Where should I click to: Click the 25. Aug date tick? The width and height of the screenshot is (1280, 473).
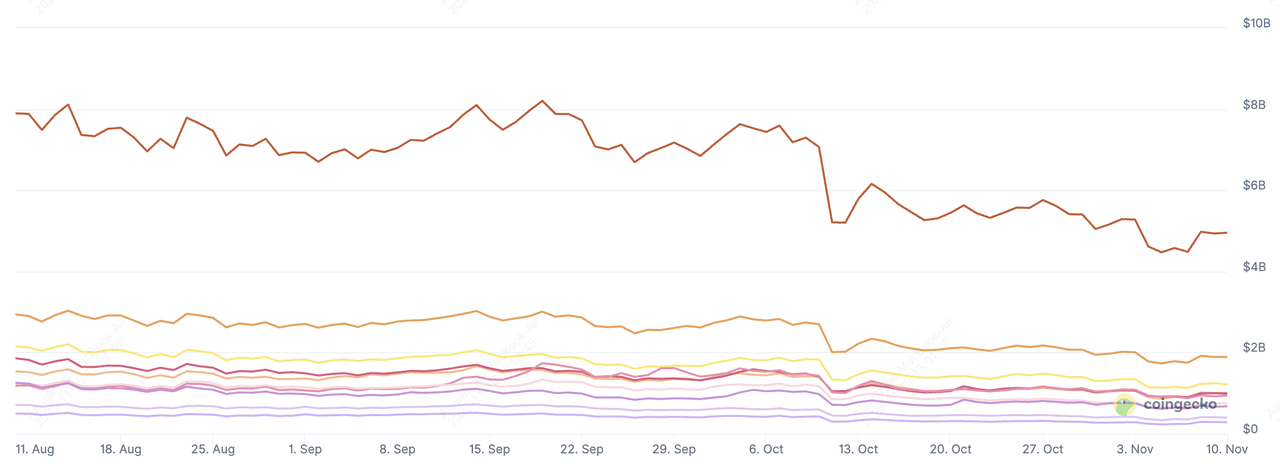tap(213, 450)
